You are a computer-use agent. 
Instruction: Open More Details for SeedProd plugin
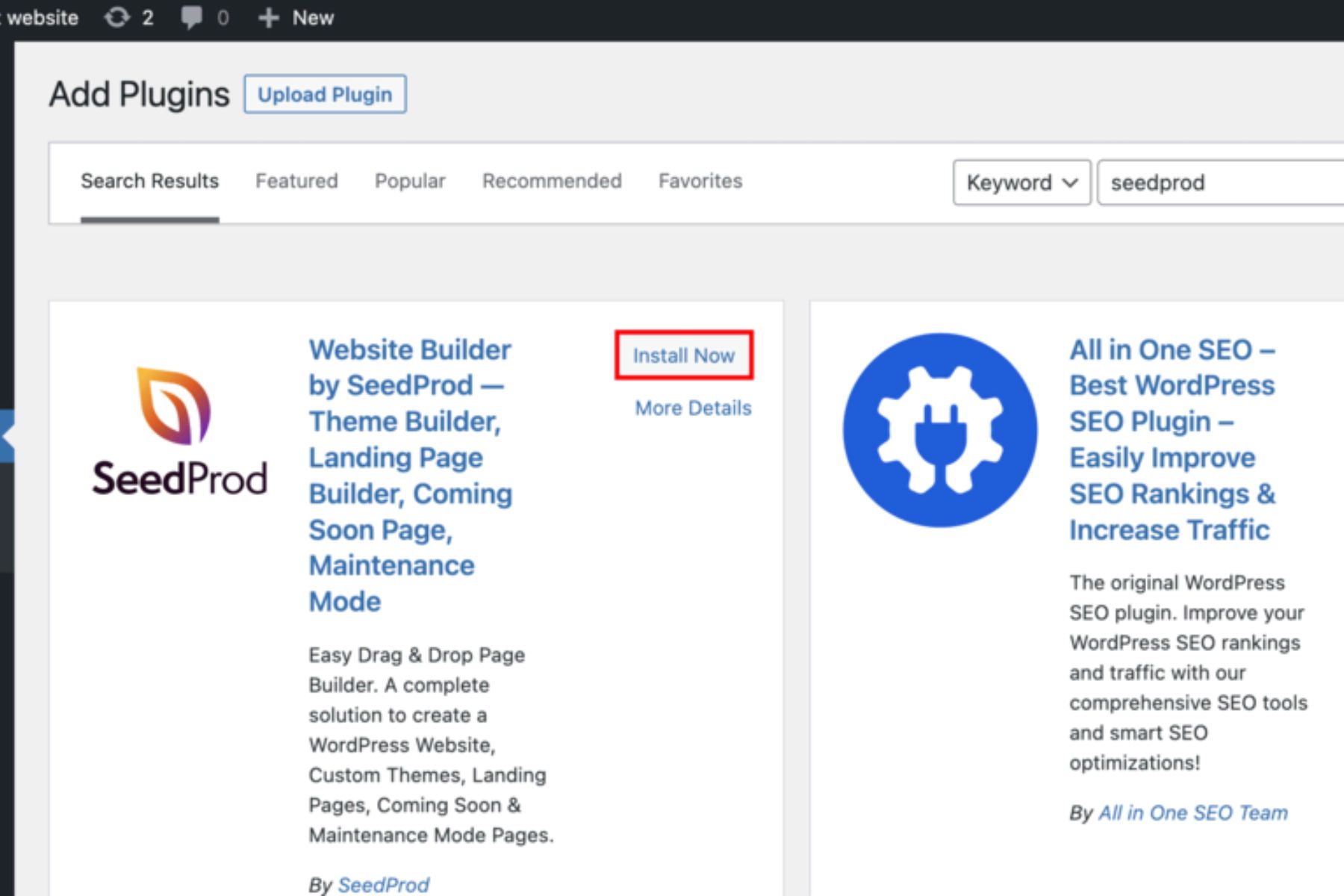pos(693,408)
